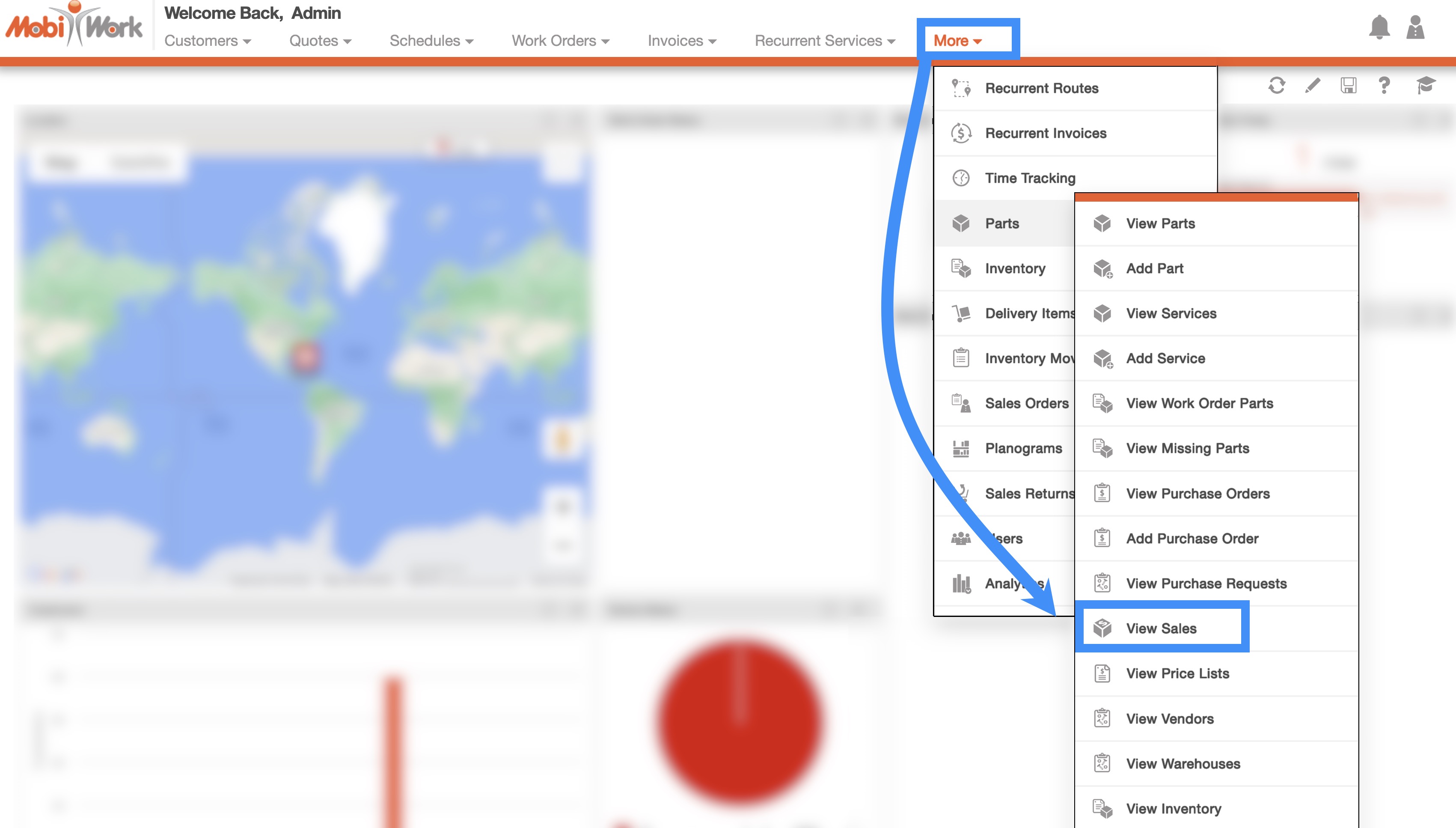Click the refresh dashboard icon
This screenshot has height=828, width=1456.
(x=1276, y=86)
